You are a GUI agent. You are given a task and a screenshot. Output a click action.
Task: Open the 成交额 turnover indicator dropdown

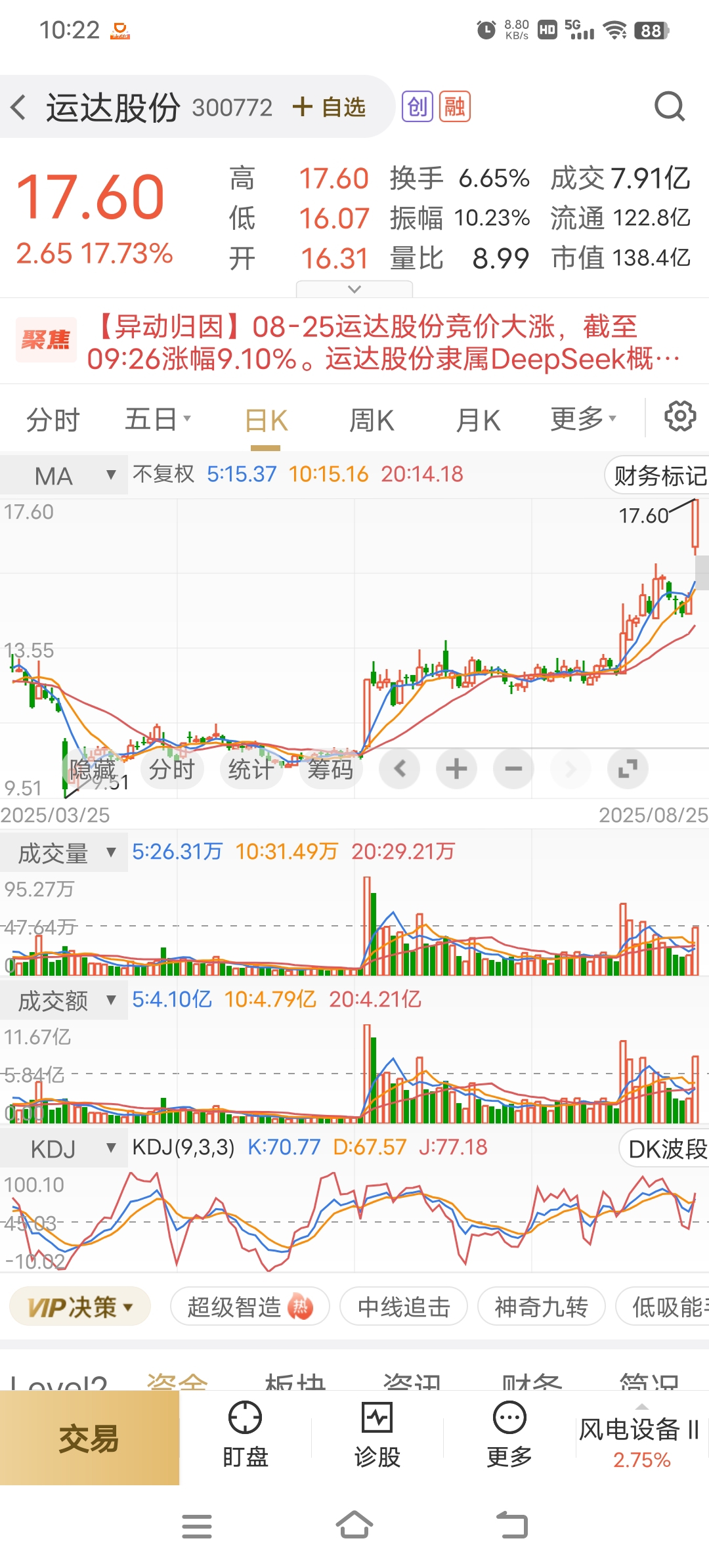pos(64,1001)
